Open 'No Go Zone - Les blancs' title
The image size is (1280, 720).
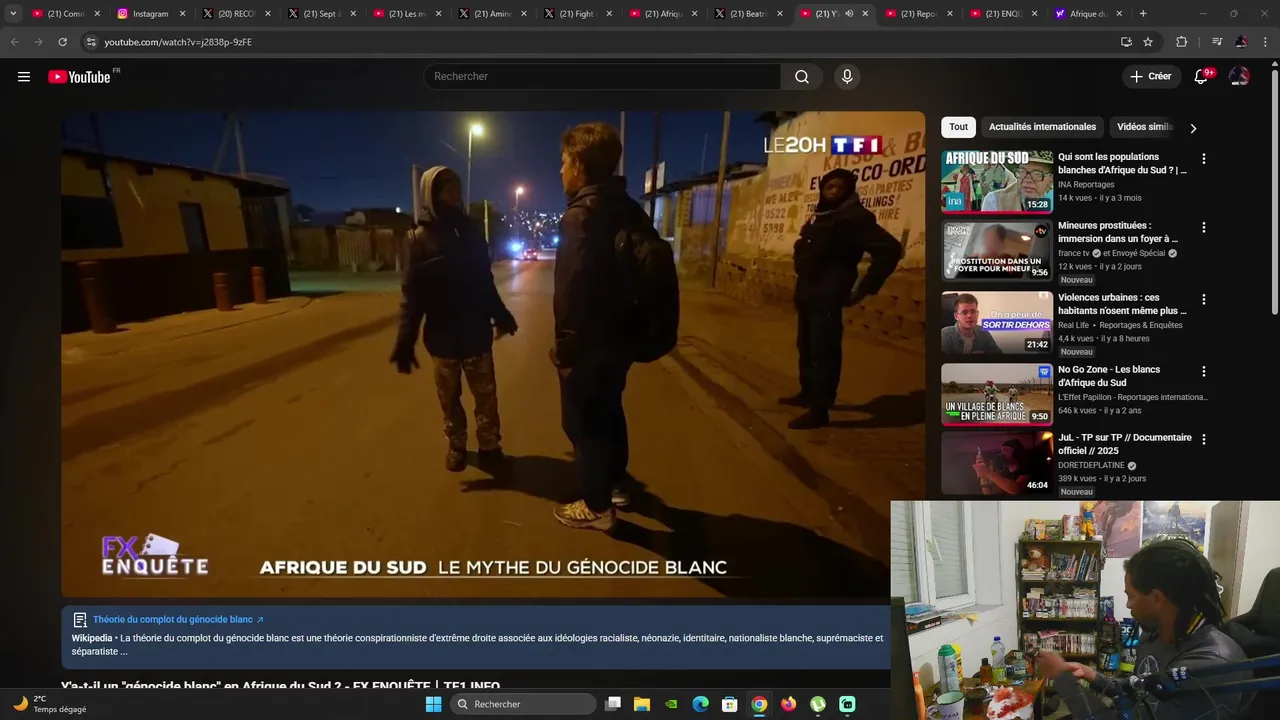(1109, 376)
